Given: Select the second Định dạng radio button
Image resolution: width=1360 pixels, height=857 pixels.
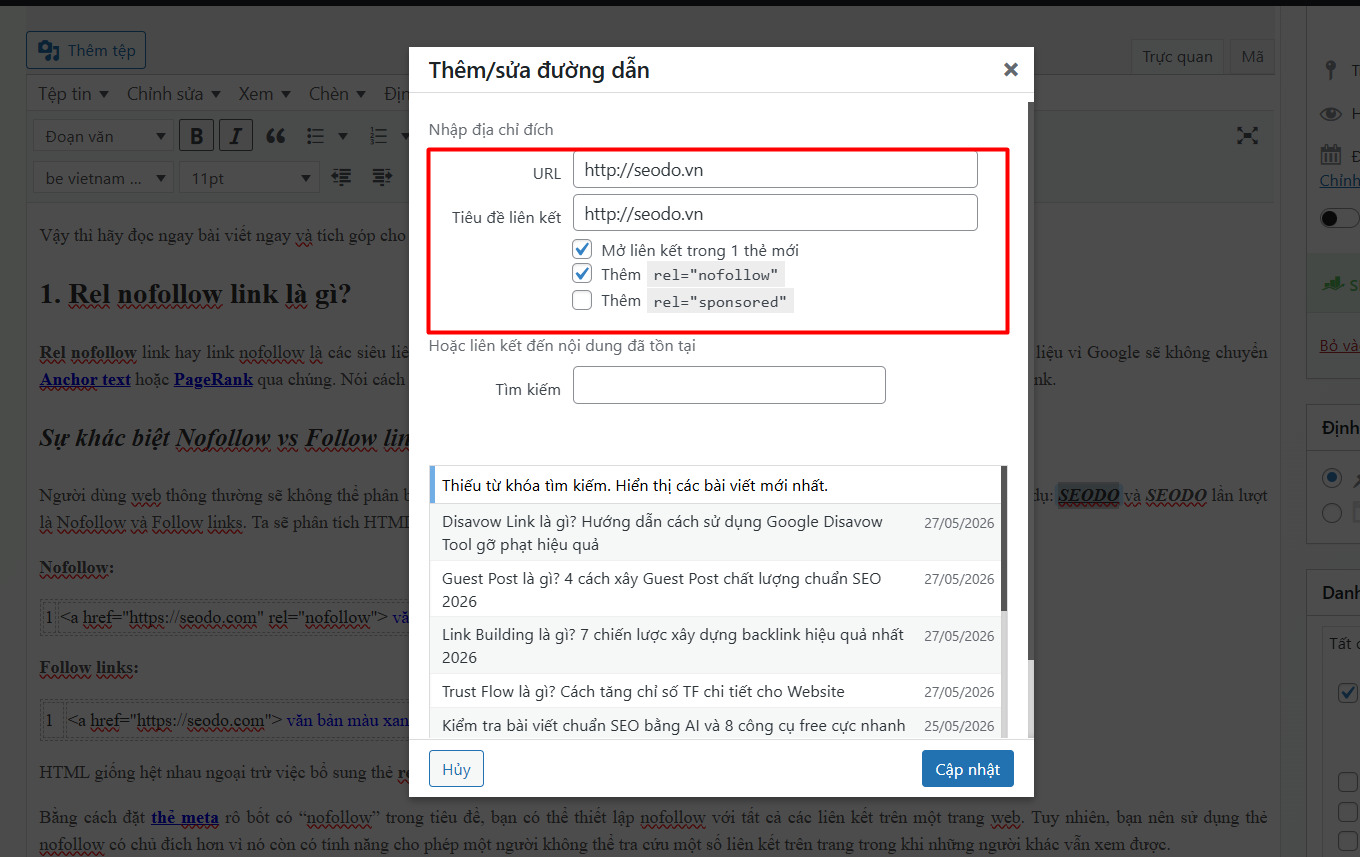Looking at the screenshot, I should (x=1331, y=513).
